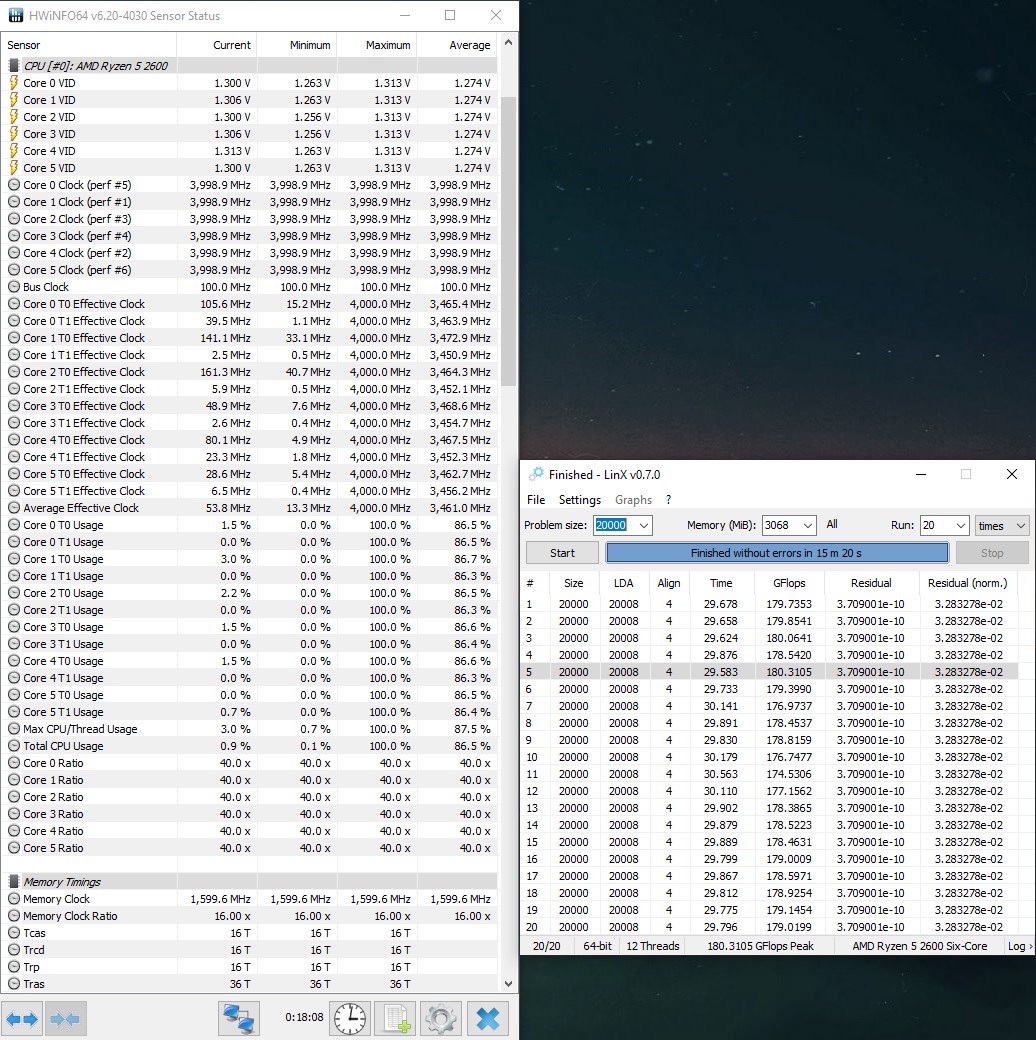1036x1040 pixels.
Task: Click the Stop button in LinX
Action: pos(992,552)
